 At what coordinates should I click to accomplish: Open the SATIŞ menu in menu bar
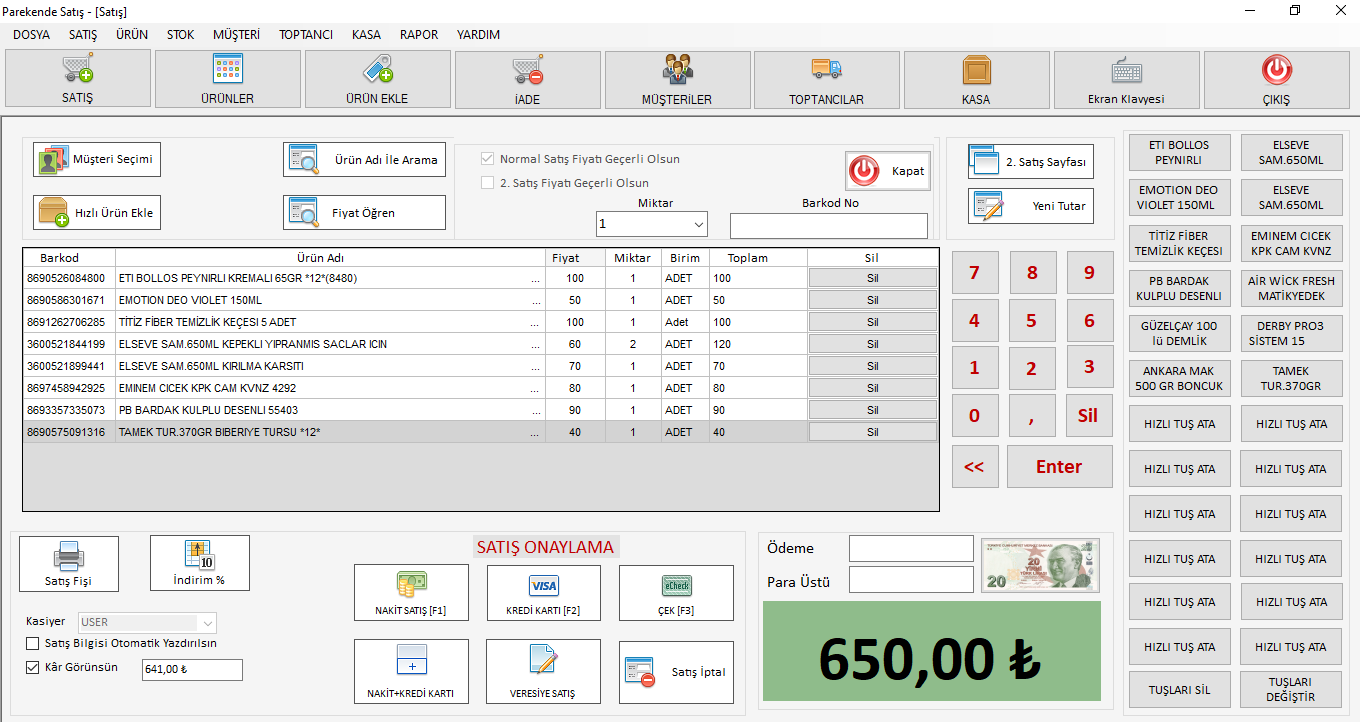click(x=83, y=34)
